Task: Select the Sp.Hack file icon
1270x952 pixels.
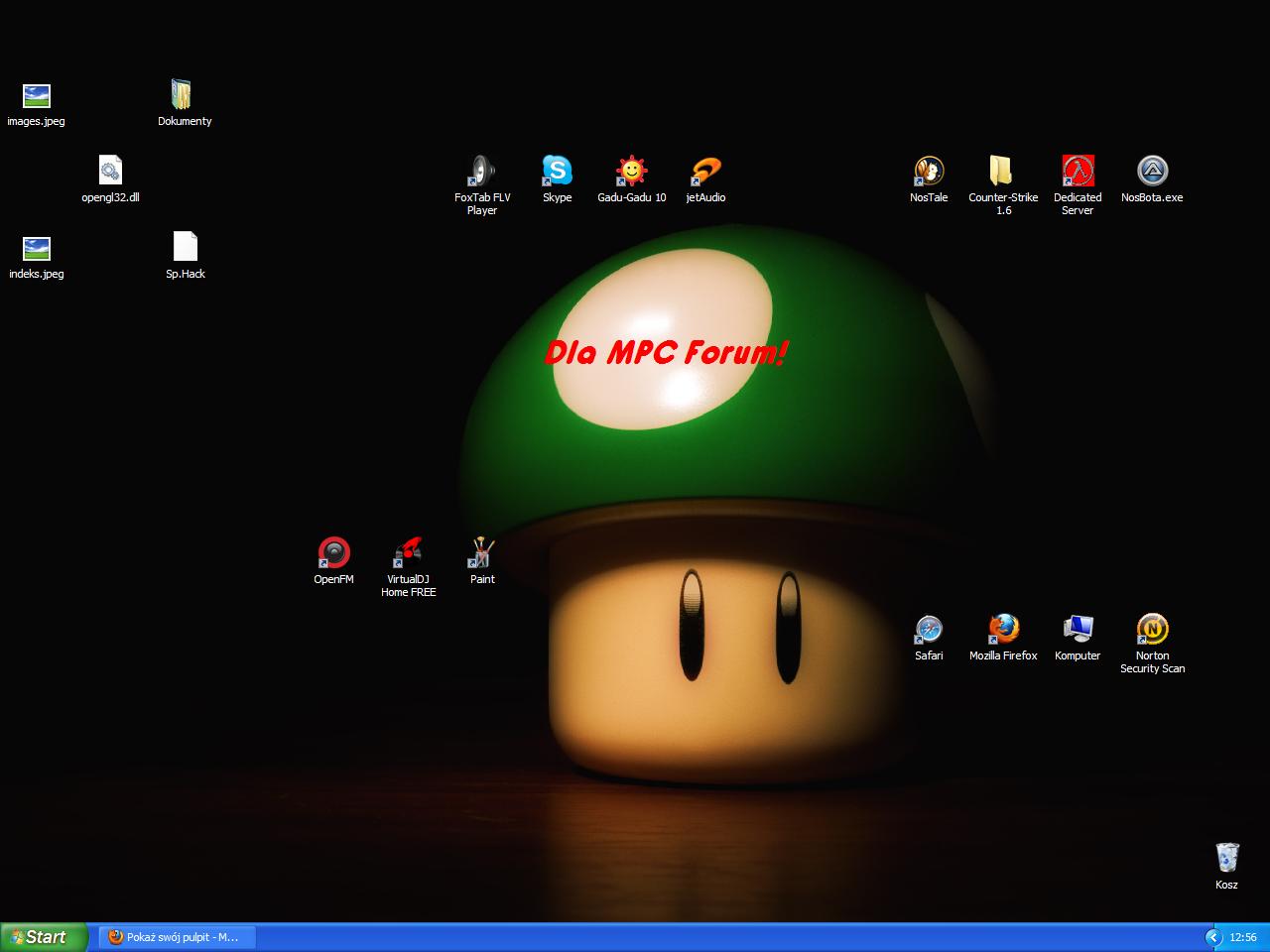Action: coord(185,248)
